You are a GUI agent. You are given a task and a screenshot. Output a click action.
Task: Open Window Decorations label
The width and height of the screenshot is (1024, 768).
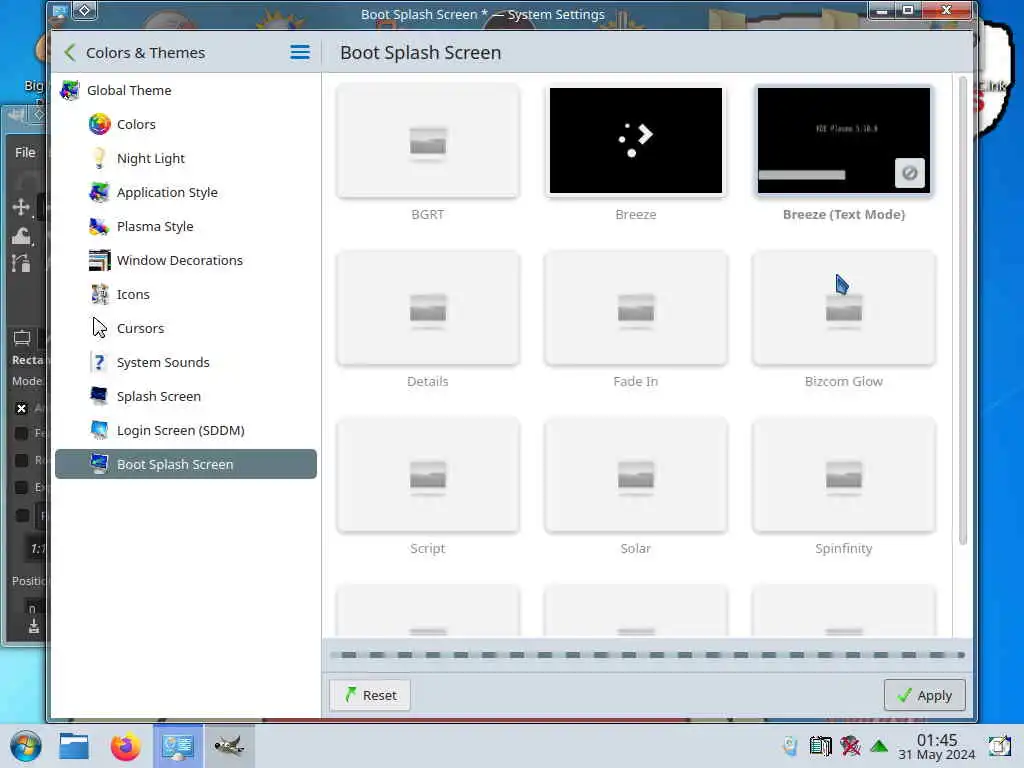180,260
